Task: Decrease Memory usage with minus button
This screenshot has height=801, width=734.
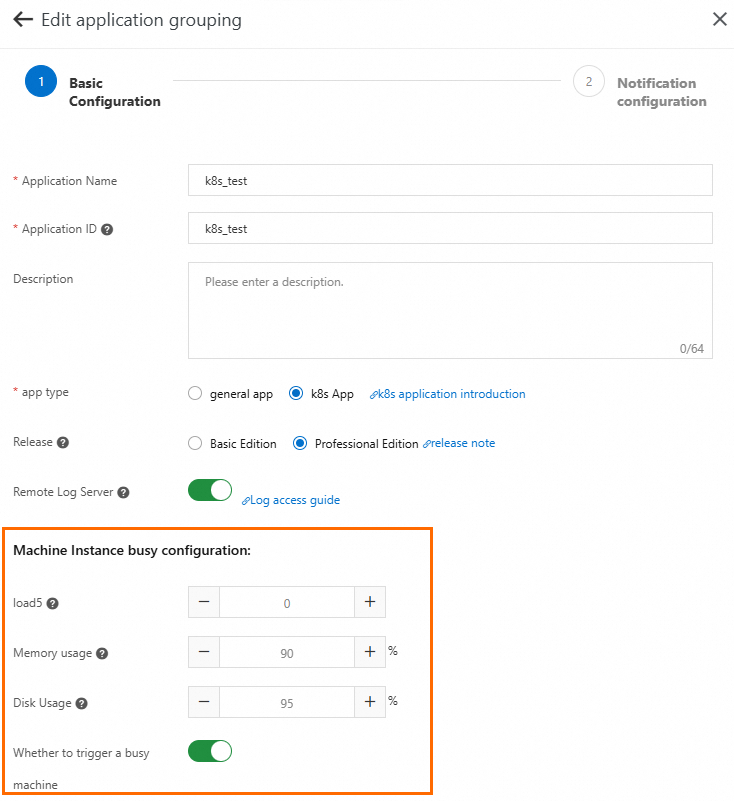Action: pos(204,652)
